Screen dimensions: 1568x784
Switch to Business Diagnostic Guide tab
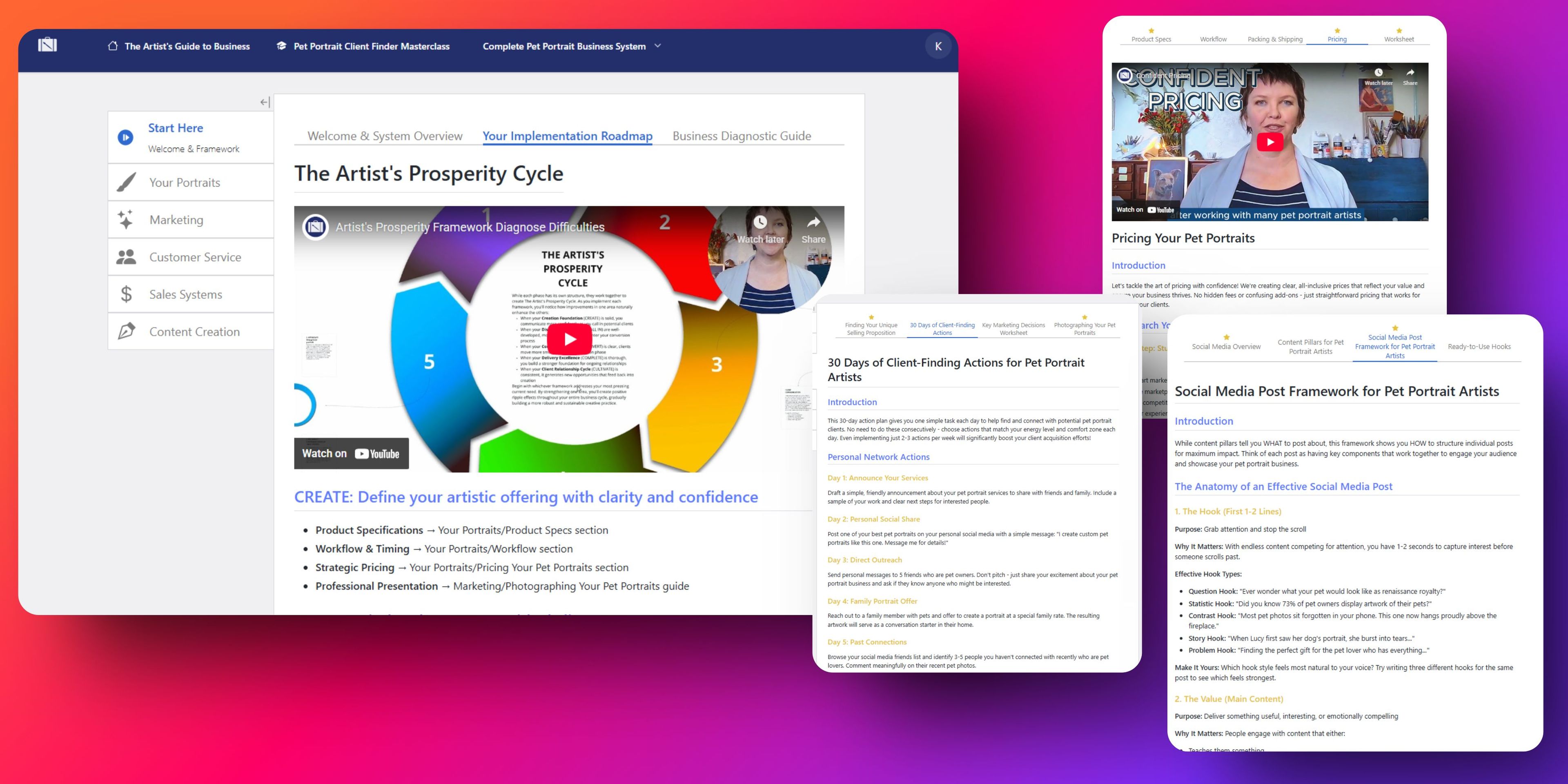(x=742, y=136)
